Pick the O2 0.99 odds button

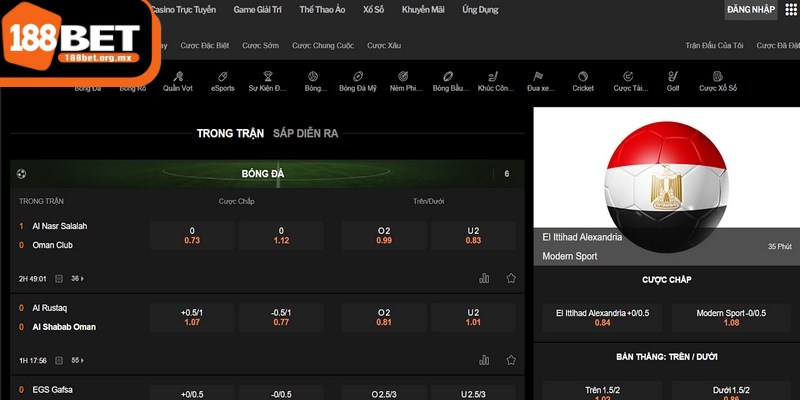pos(384,235)
